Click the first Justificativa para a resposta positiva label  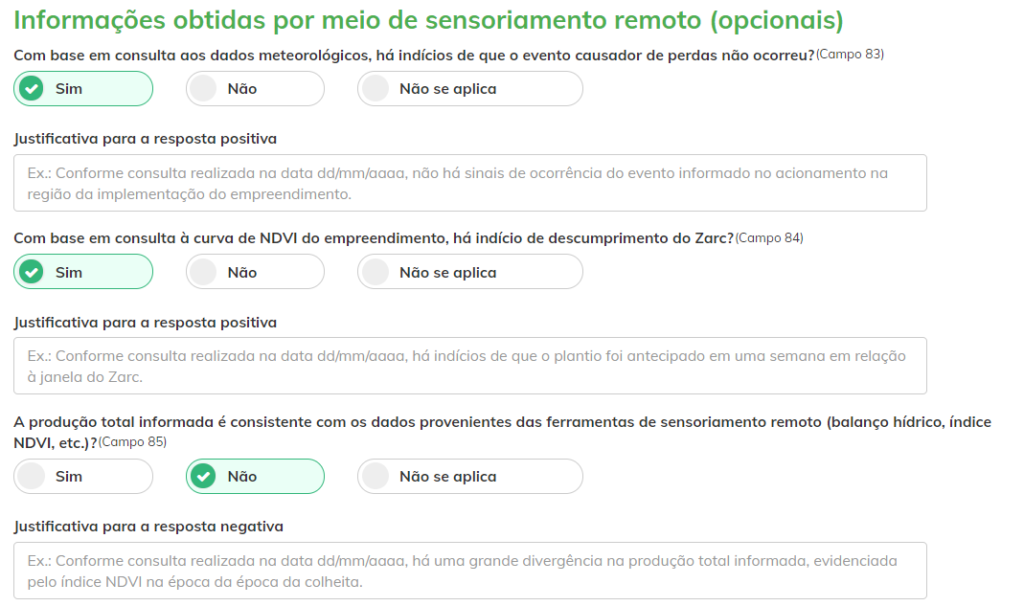tap(145, 138)
